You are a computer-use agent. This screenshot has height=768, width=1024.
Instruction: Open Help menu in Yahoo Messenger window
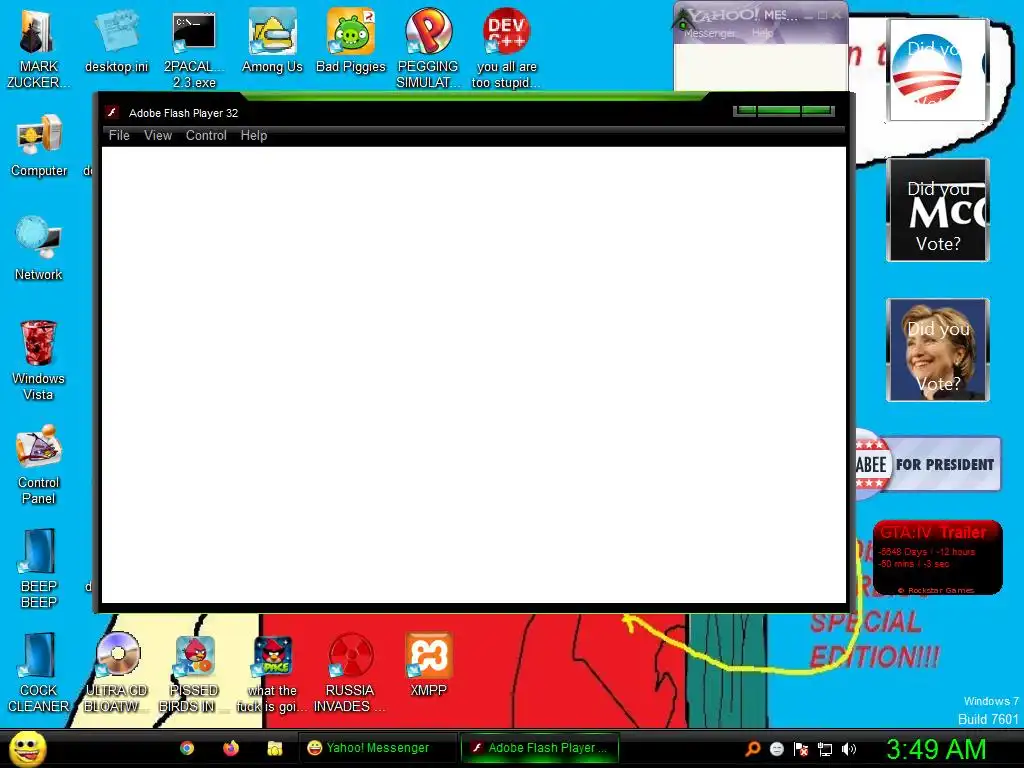point(762,33)
